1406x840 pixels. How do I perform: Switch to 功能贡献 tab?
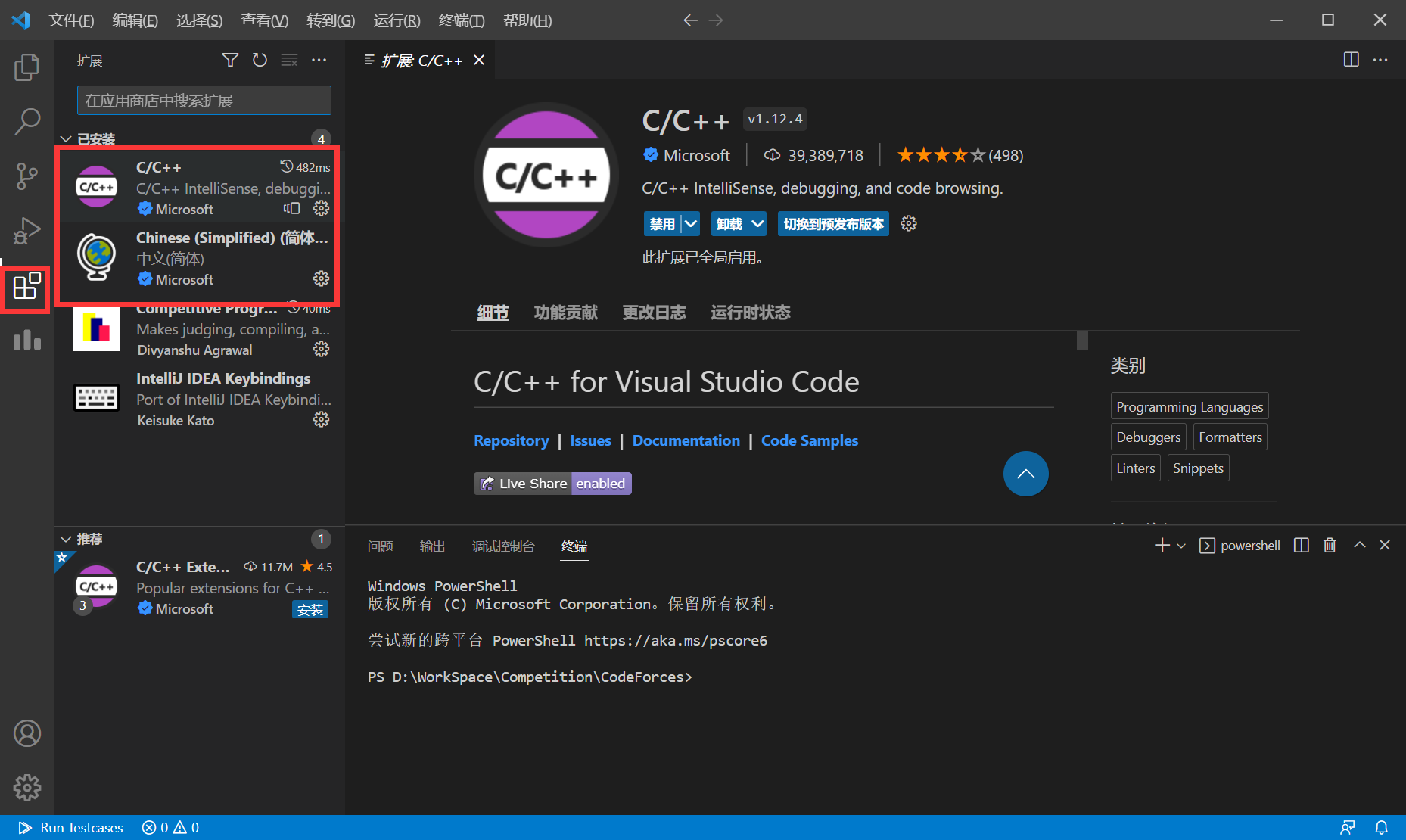click(566, 313)
